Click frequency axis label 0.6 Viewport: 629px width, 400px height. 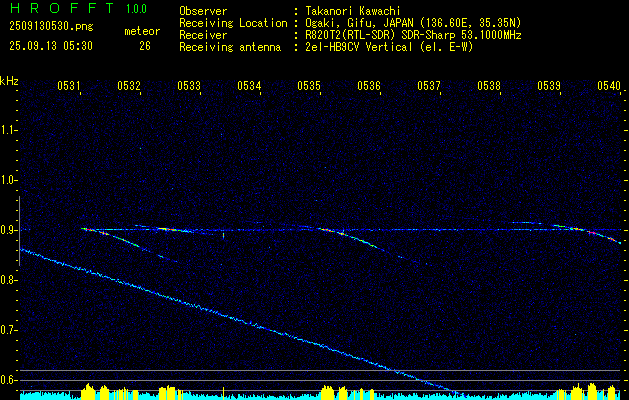pos(7,380)
